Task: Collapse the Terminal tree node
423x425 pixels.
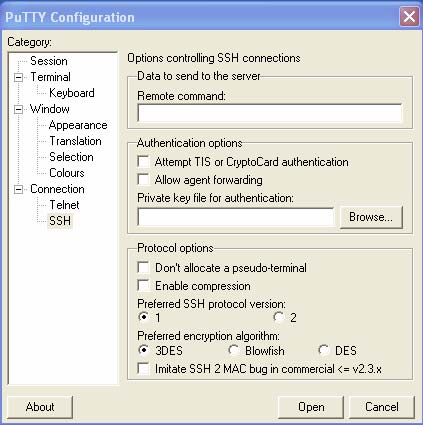Action: (x=19, y=78)
